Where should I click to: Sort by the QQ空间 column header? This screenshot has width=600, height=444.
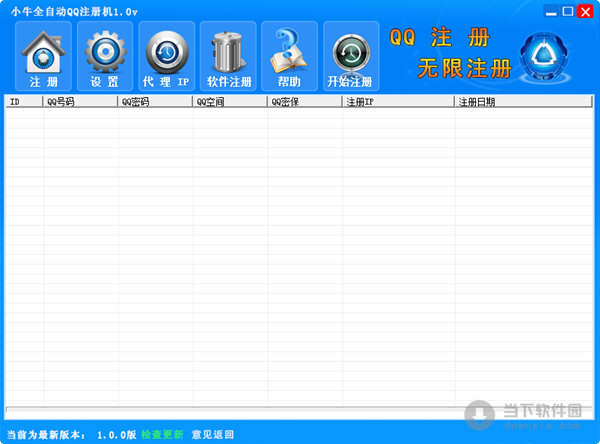(229, 101)
